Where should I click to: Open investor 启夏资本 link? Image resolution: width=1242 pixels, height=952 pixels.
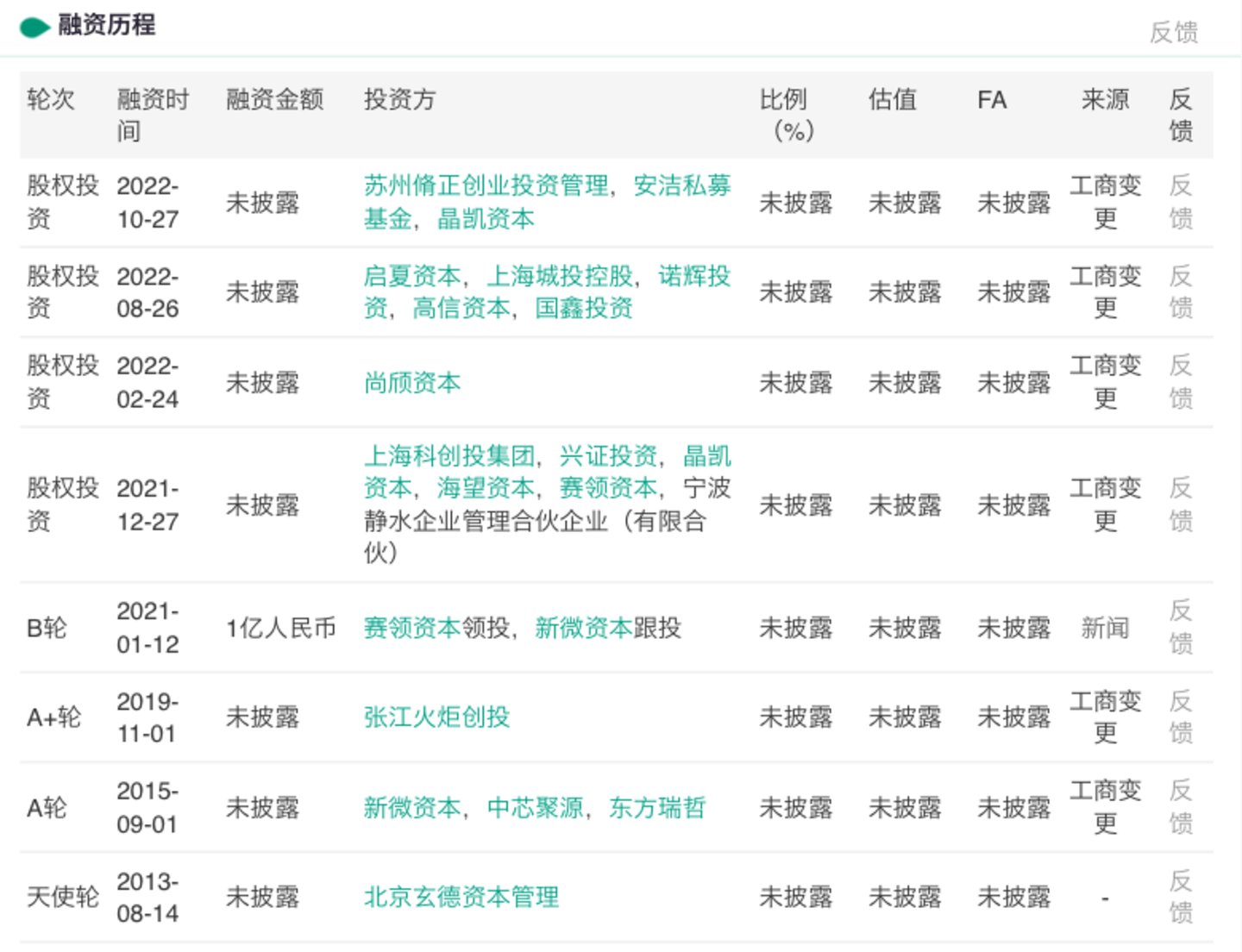coord(412,276)
